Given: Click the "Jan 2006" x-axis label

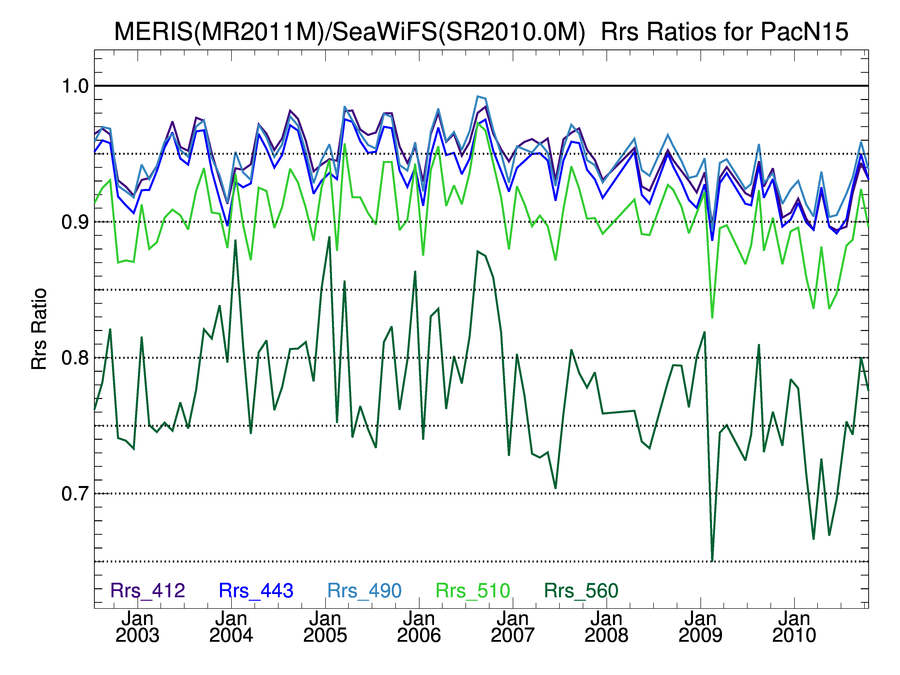Looking at the screenshot, I should click(x=419, y=627).
